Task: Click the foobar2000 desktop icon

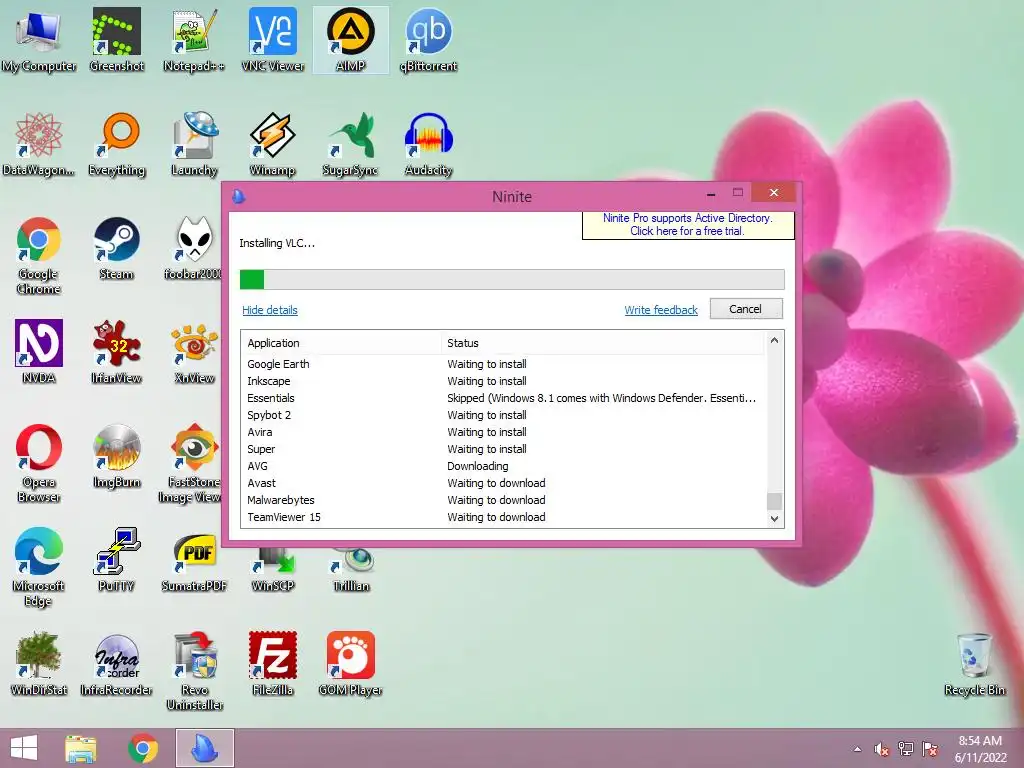Action: click(x=193, y=249)
